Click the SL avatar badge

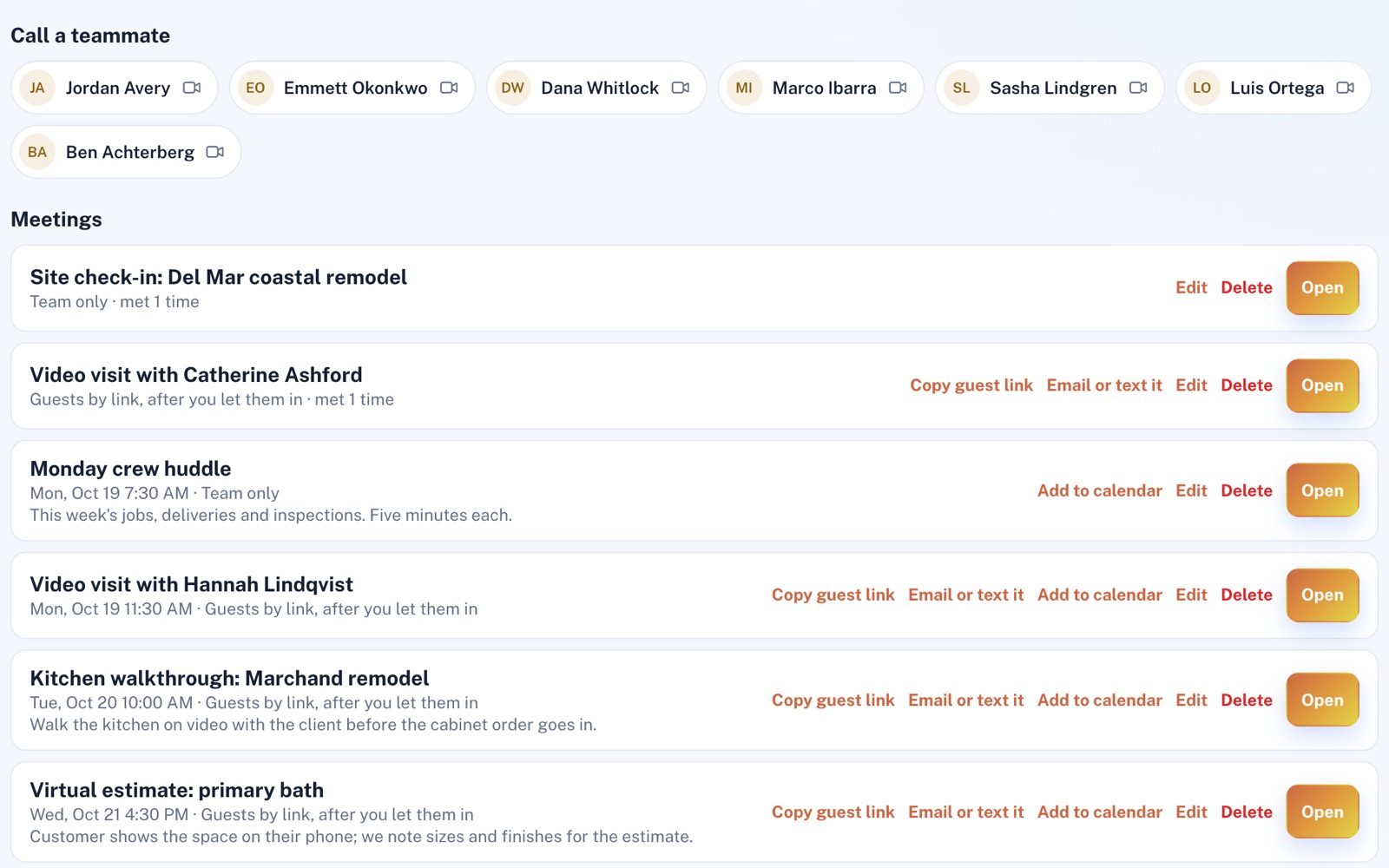pyautogui.click(x=962, y=88)
